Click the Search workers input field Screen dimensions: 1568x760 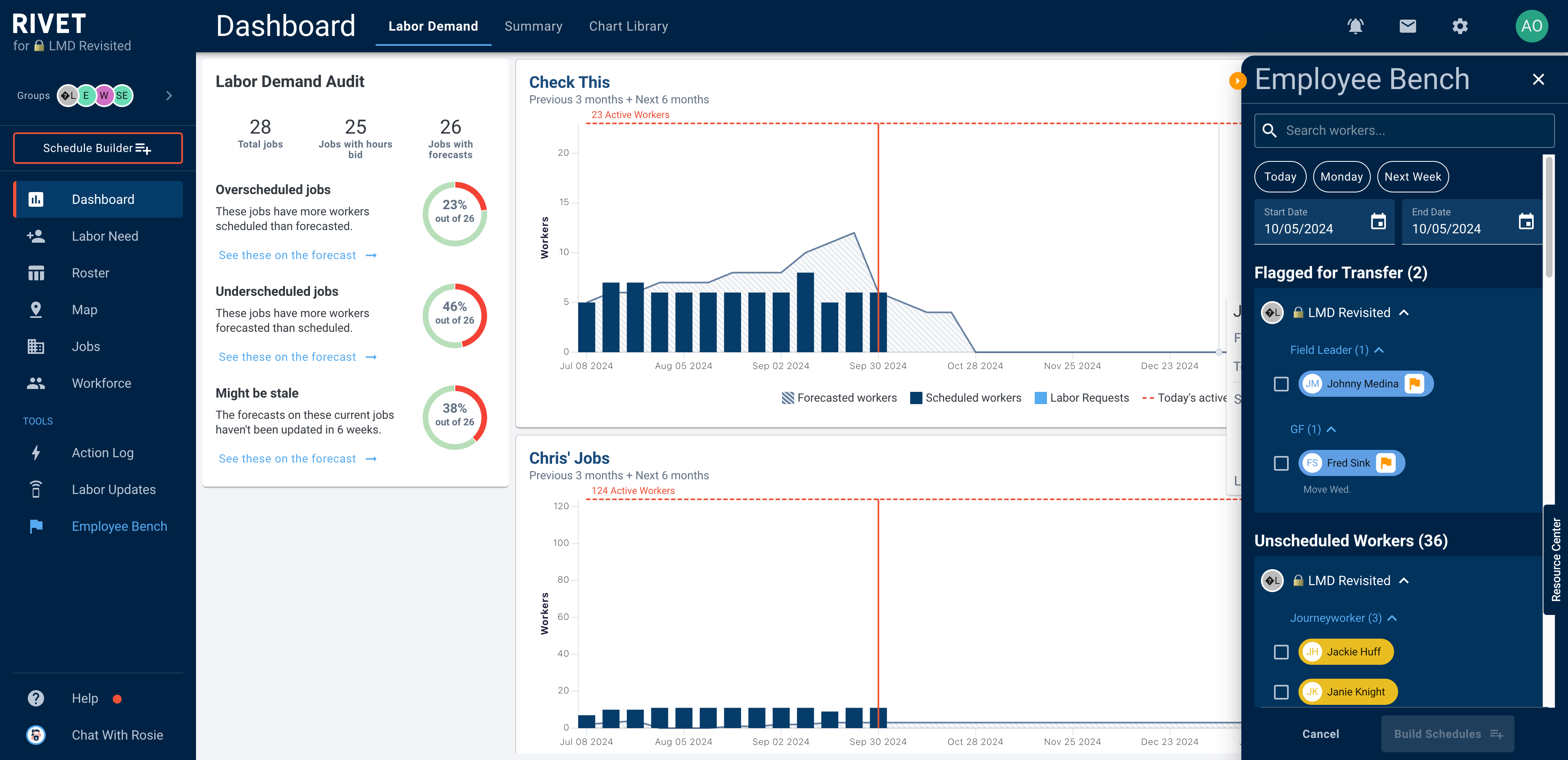coord(1404,130)
